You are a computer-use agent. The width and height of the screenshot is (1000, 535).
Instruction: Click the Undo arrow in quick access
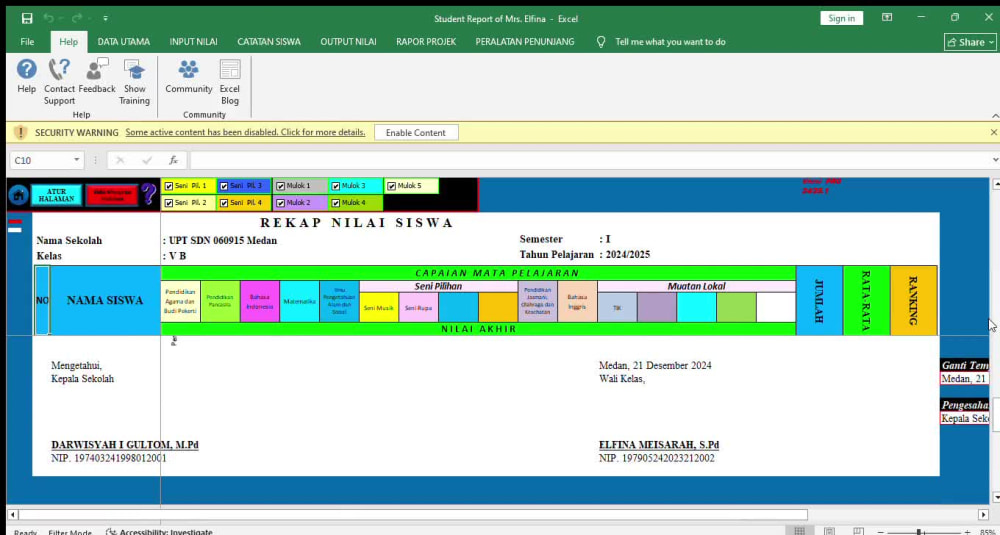point(49,18)
